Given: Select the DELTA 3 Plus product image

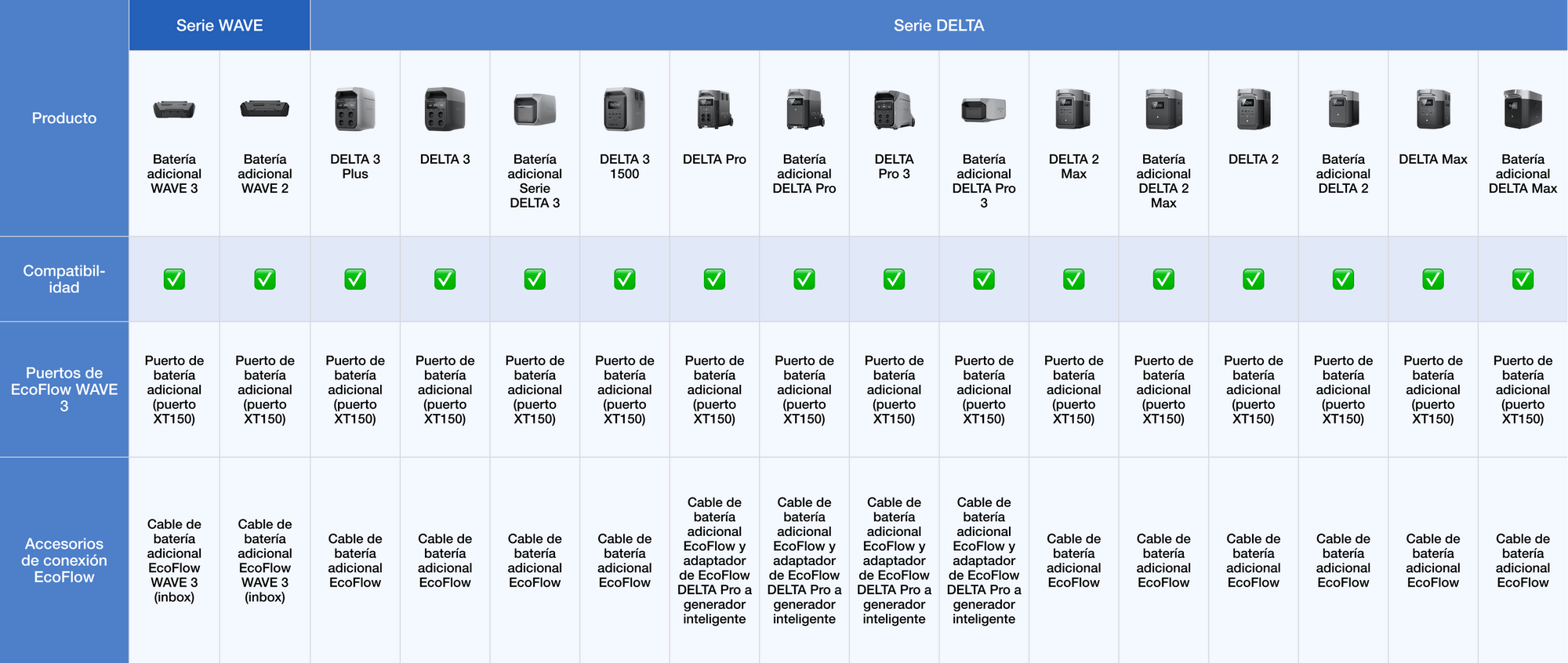Looking at the screenshot, I should point(355,109).
